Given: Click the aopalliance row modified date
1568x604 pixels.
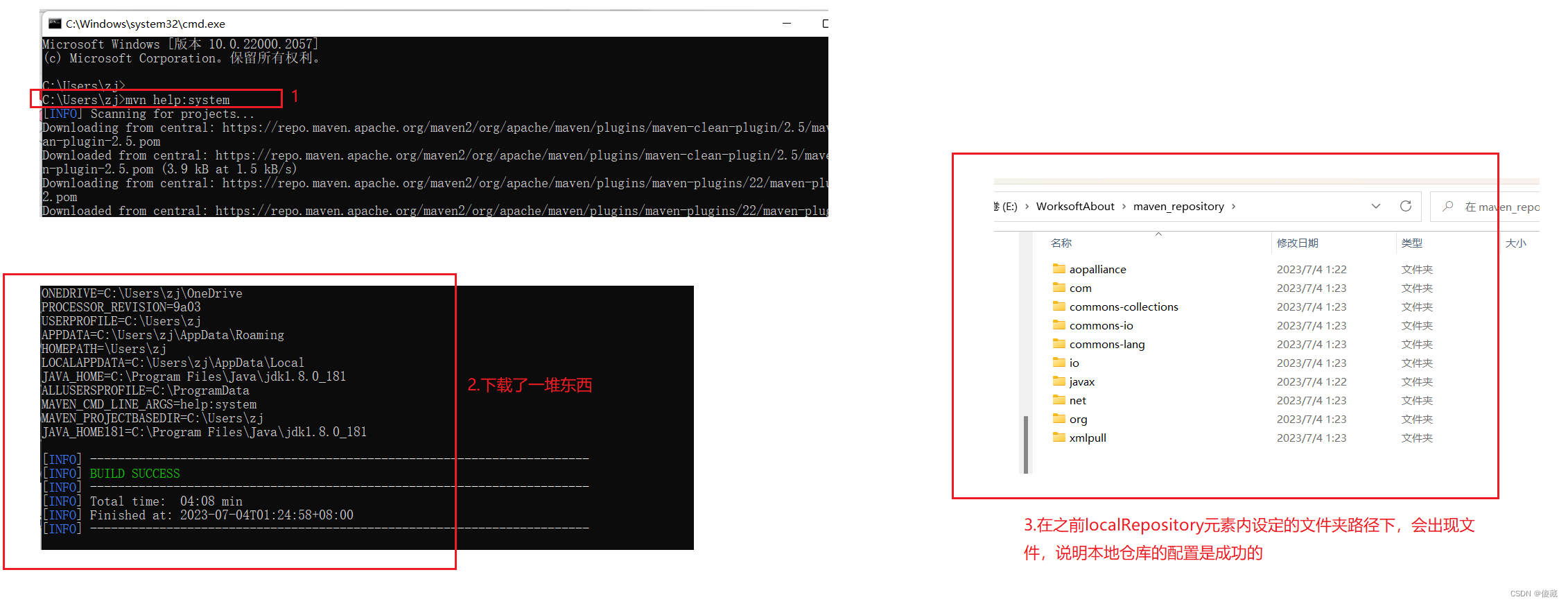Looking at the screenshot, I should pyautogui.click(x=1312, y=269).
